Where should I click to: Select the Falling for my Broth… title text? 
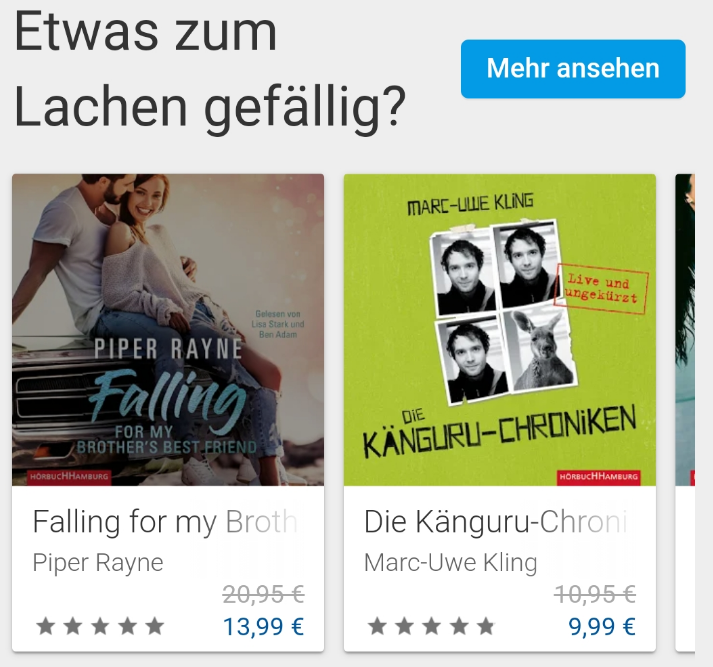tap(166, 522)
